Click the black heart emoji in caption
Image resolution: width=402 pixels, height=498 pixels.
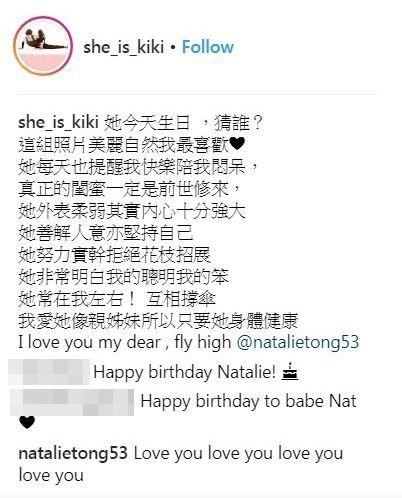click(238, 145)
